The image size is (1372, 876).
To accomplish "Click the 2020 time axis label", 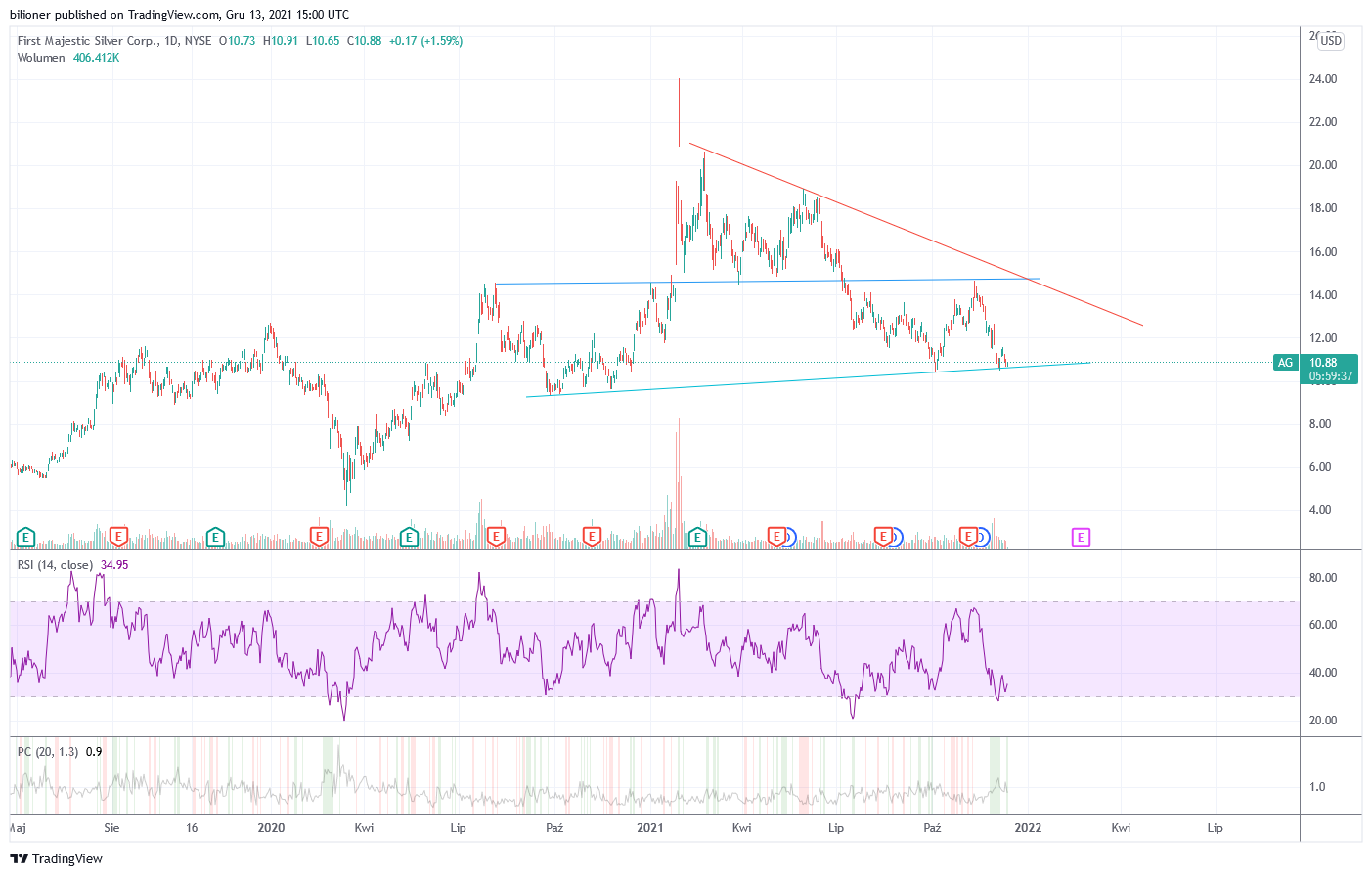I will coord(271,828).
